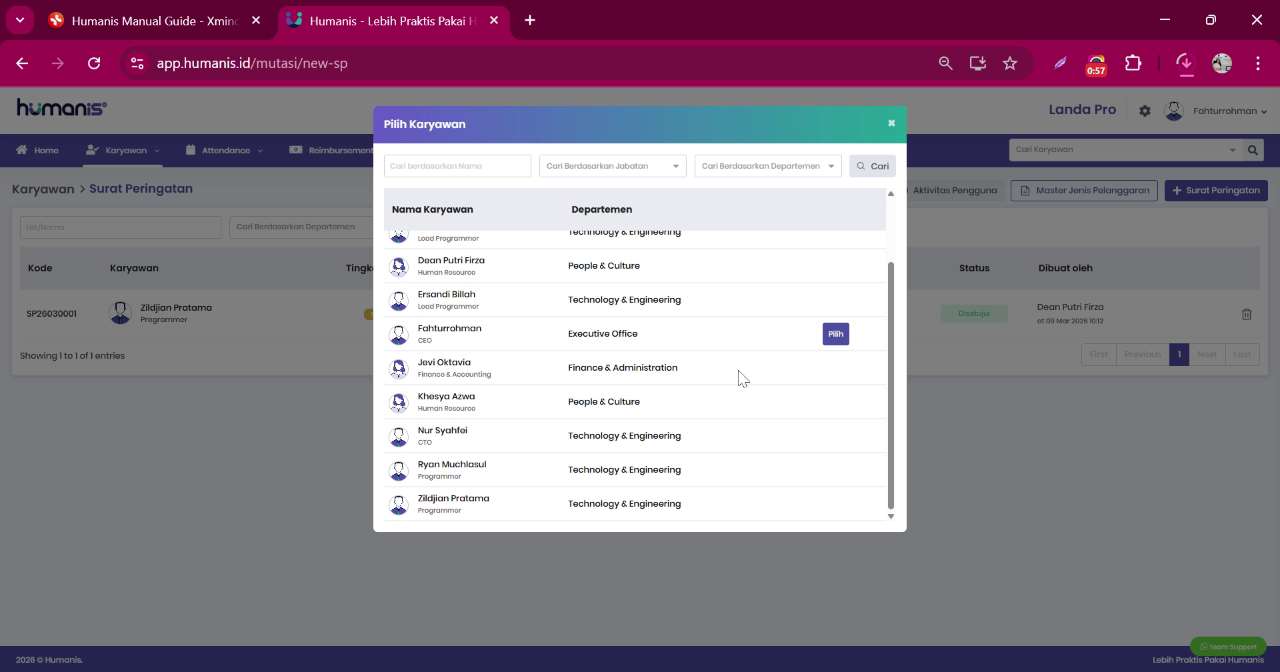Image resolution: width=1280 pixels, height=672 pixels.
Task: Open Cari Berdasarkan Departemen dropdown in dialog
Action: click(768, 166)
